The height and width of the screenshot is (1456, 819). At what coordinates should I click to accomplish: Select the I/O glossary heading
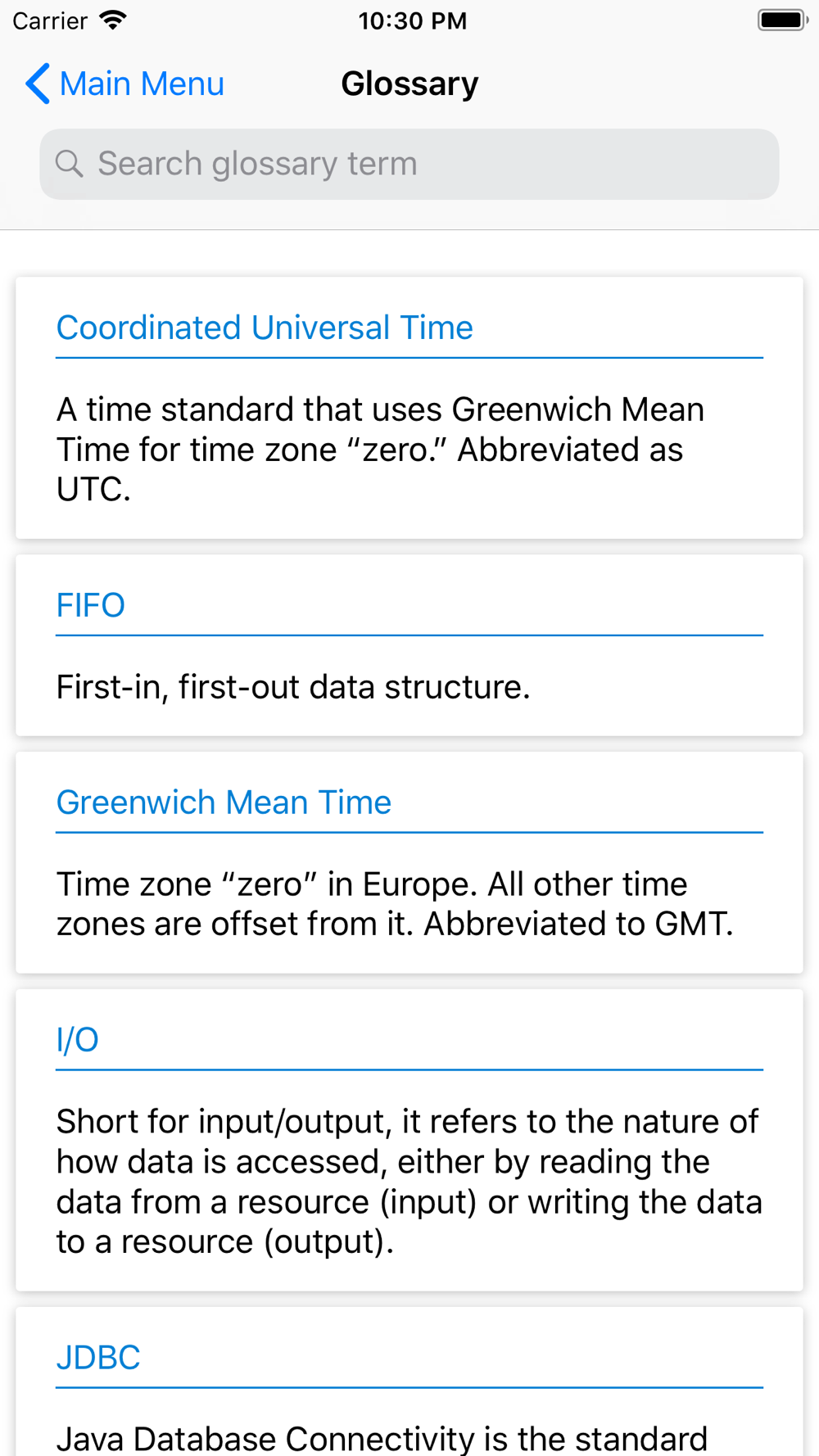click(78, 1040)
